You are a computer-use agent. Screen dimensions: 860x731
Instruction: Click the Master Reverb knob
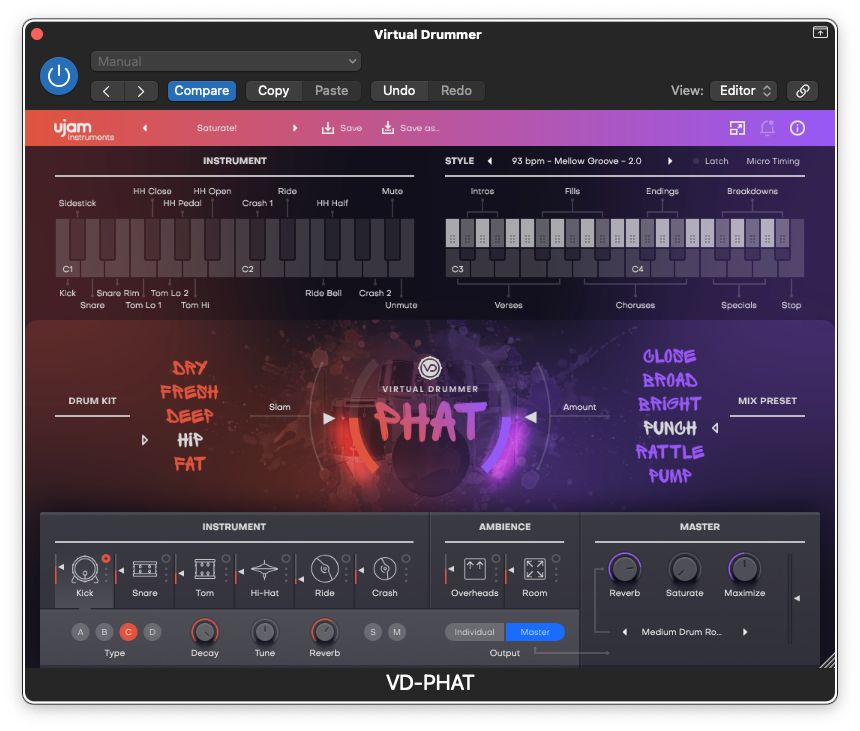click(625, 569)
